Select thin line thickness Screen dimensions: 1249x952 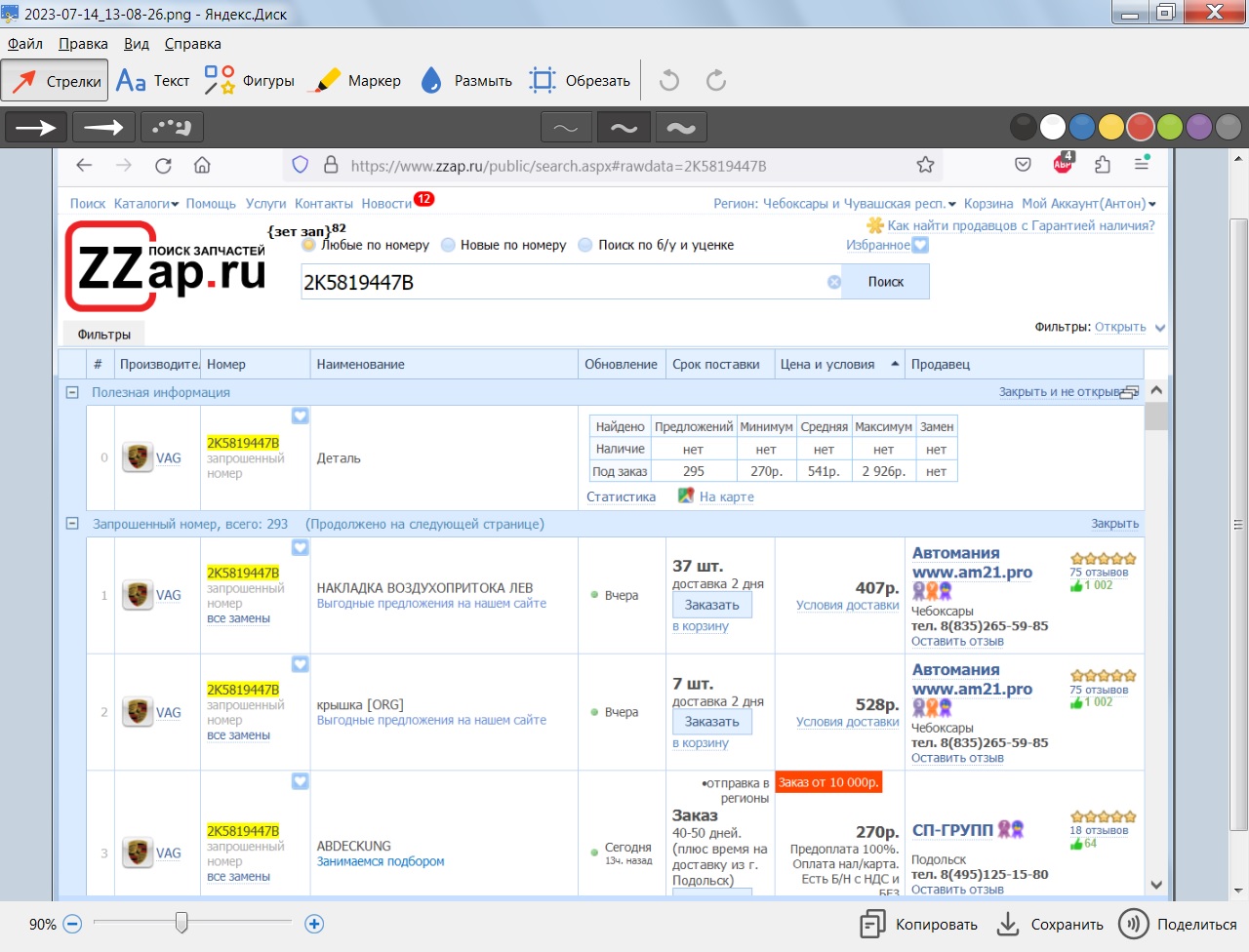(566, 128)
